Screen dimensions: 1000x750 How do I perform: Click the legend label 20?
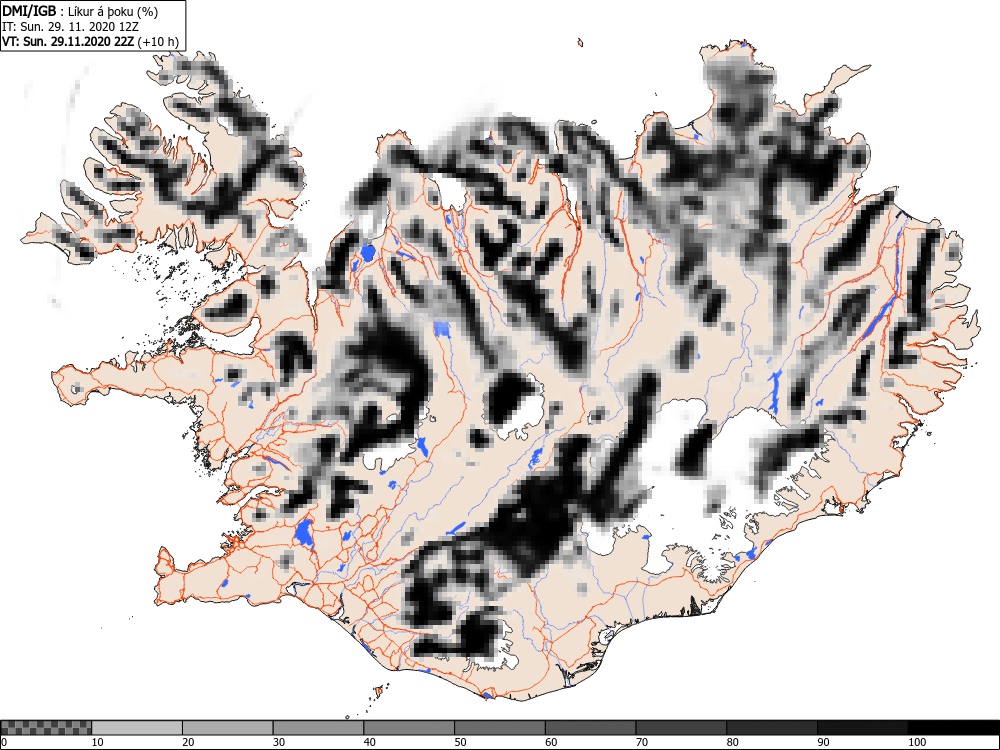(x=188, y=742)
